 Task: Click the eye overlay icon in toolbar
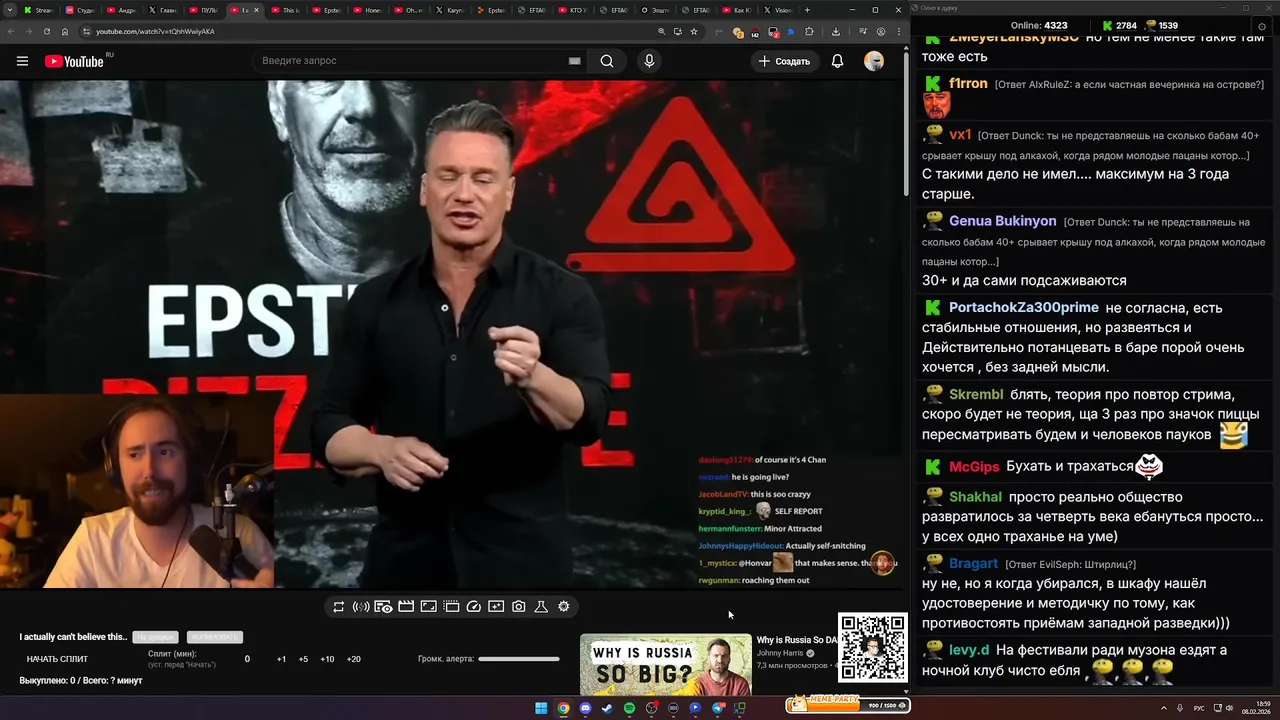(383, 607)
